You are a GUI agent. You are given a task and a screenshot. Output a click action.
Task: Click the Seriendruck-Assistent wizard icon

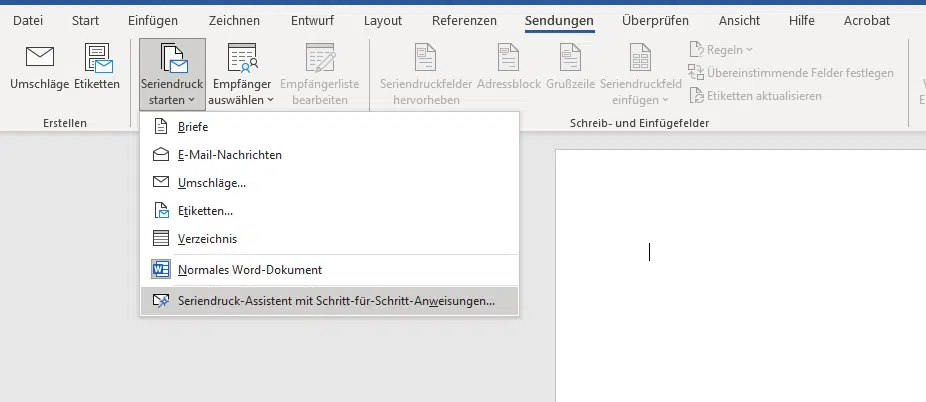pyautogui.click(x=161, y=300)
